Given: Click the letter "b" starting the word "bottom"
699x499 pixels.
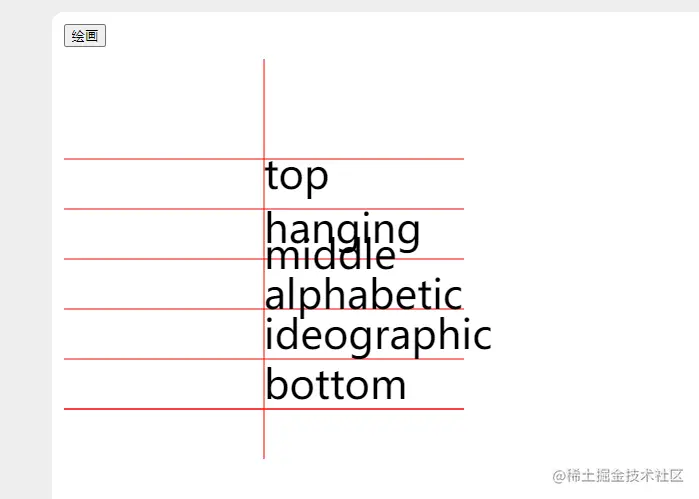Looking at the screenshot, I should 276,385.
